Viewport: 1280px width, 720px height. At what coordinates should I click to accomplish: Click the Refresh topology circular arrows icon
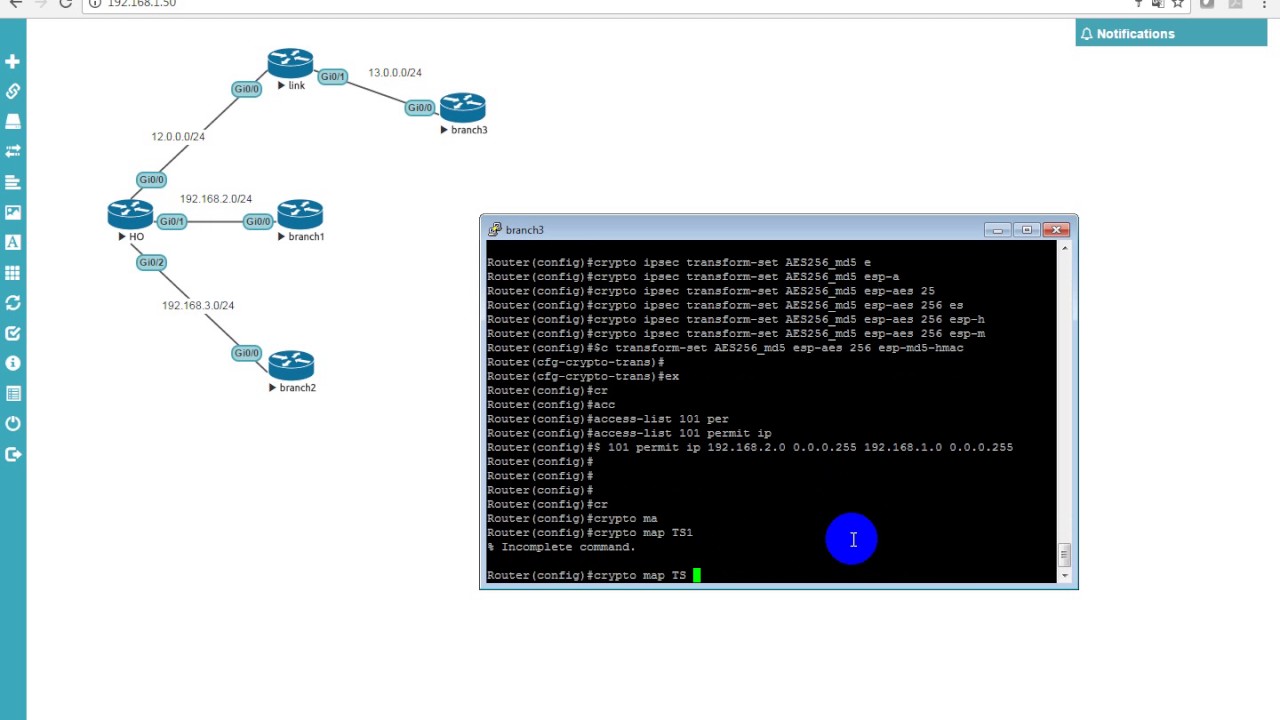pyautogui.click(x=13, y=302)
